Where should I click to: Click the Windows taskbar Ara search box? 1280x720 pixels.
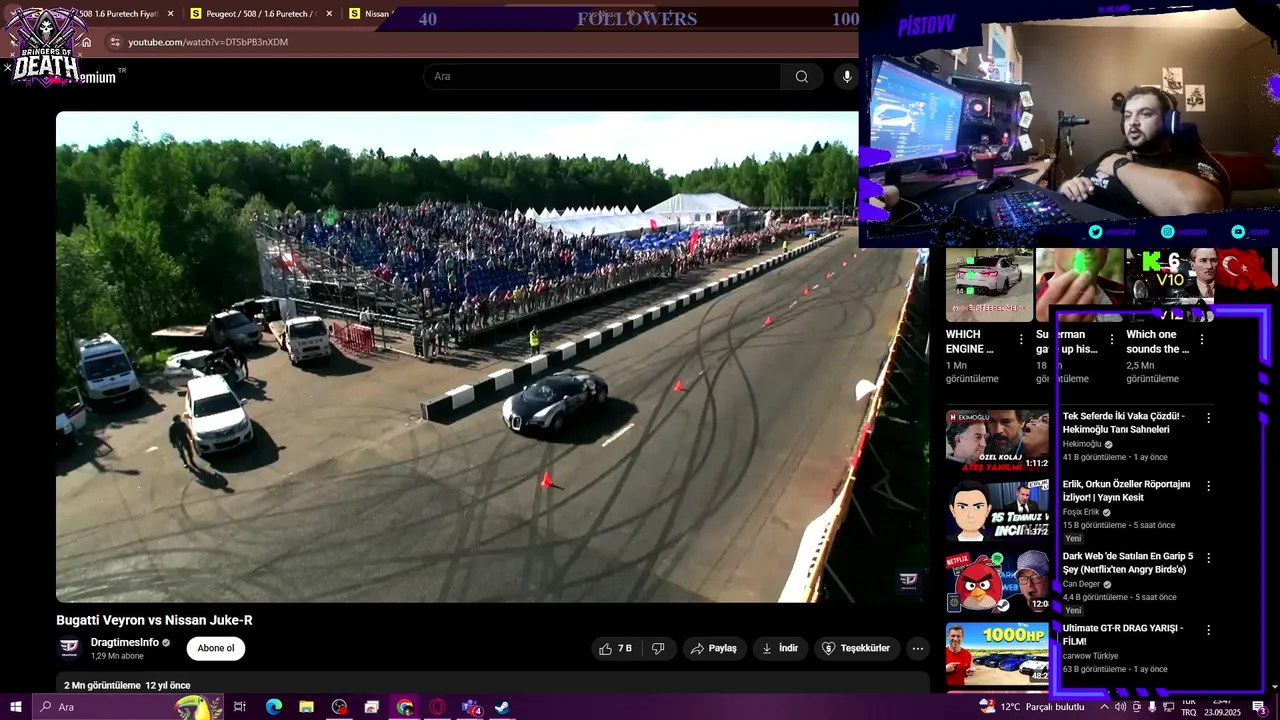point(130,707)
